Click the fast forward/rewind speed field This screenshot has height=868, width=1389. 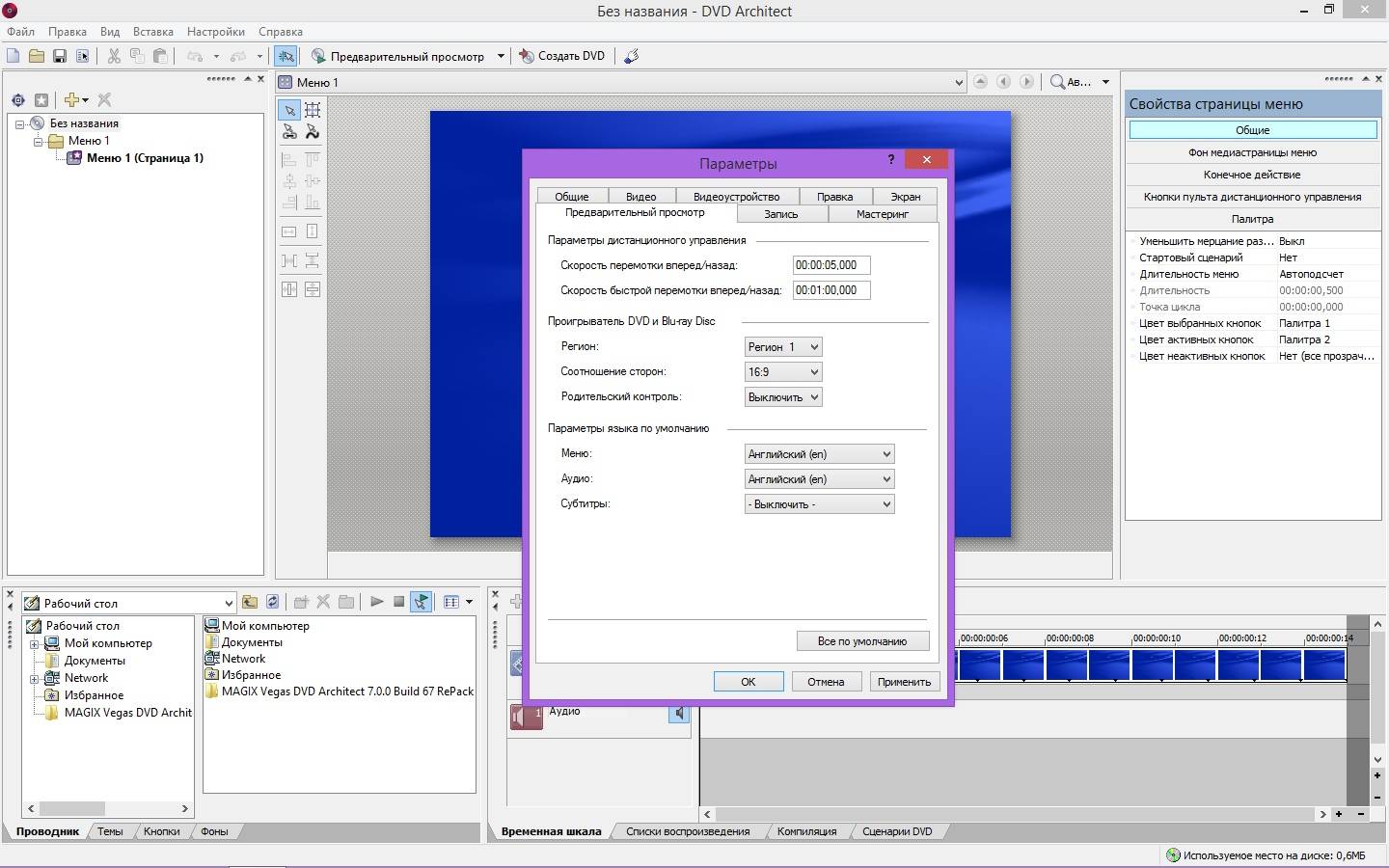pyautogui.click(x=831, y=290)
